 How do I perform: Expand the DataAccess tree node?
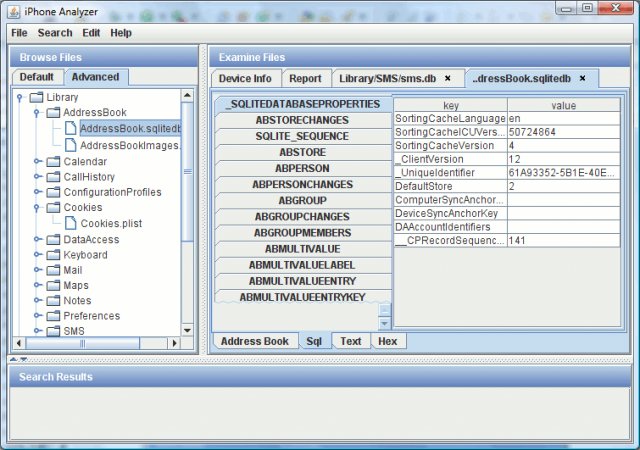tap(37, 239)
